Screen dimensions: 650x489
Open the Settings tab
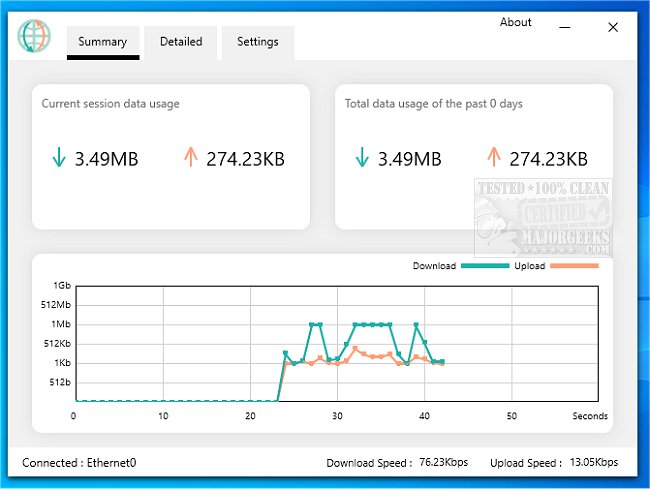258,42
